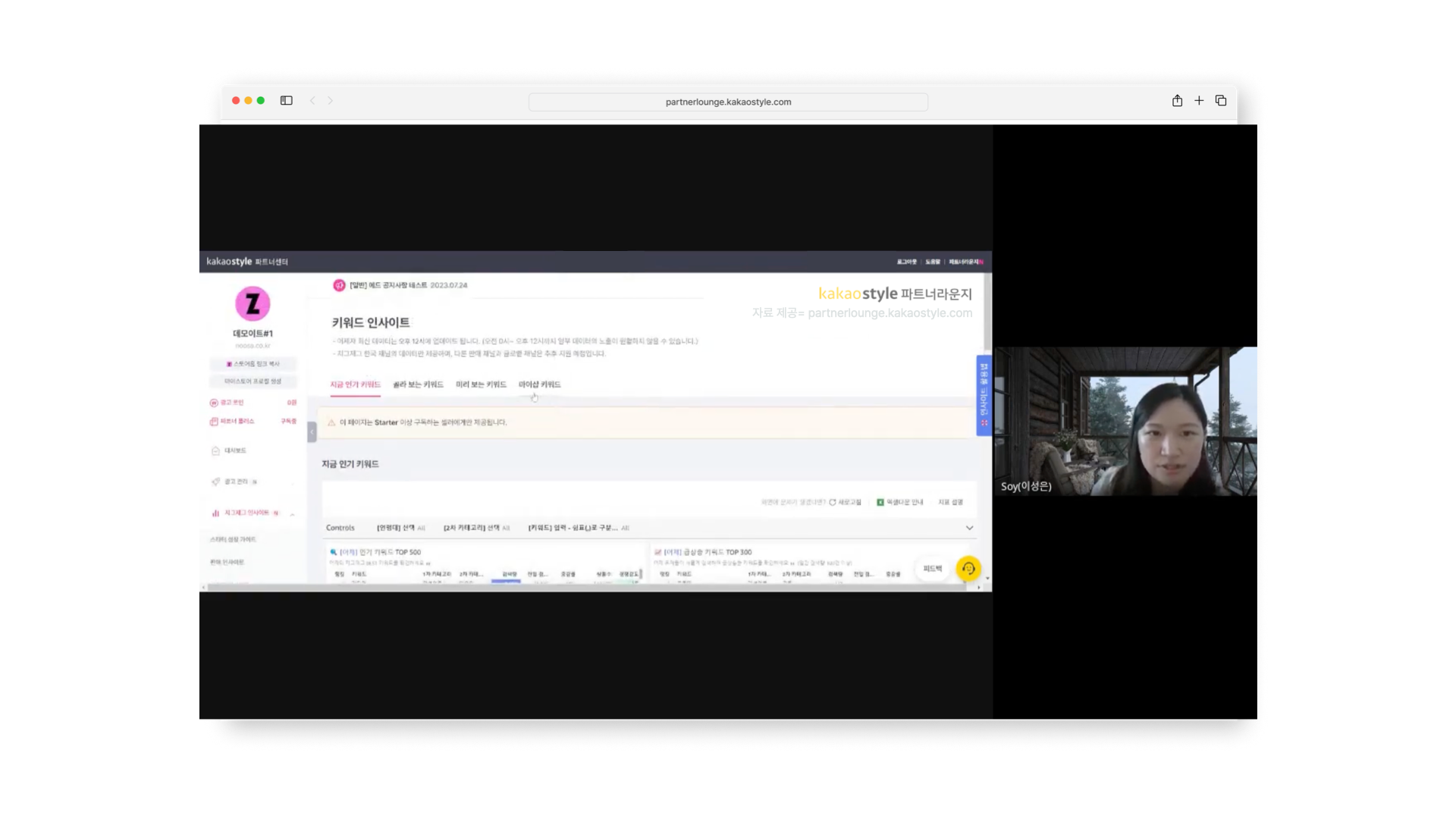Go back with the Safari back arrow

[312, 101]
